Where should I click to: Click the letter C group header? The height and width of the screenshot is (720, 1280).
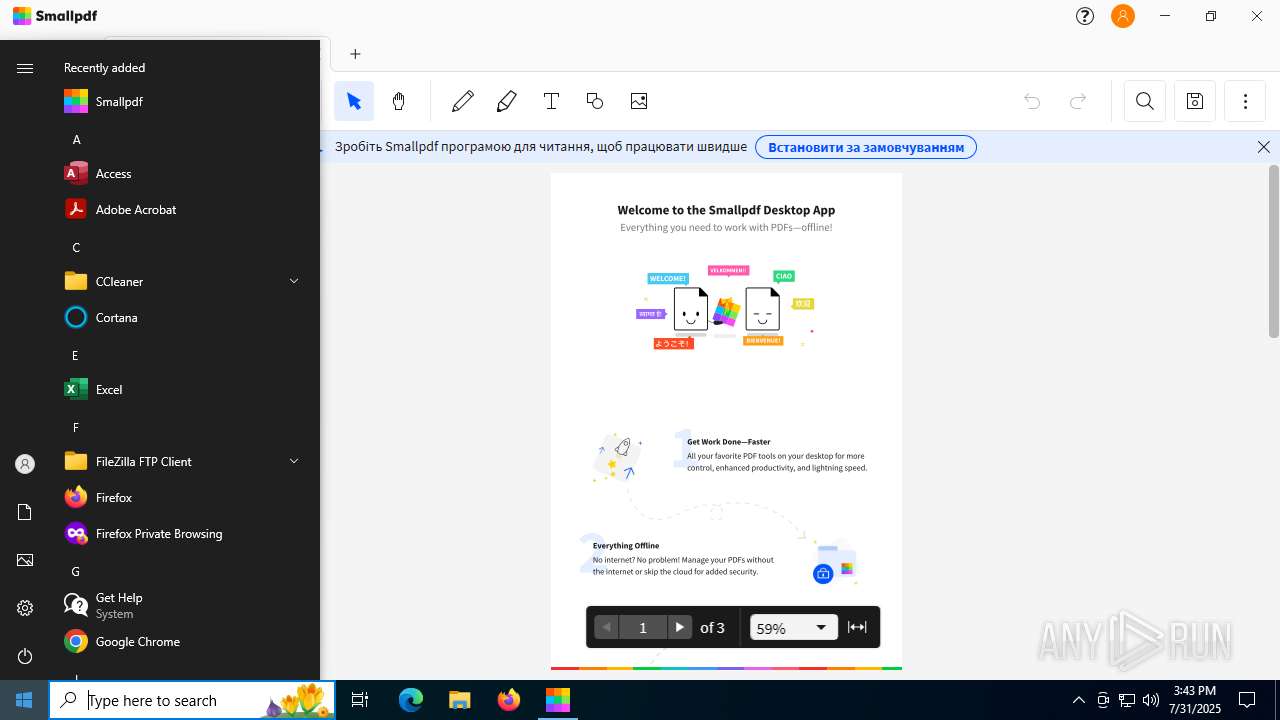(76, 247)
